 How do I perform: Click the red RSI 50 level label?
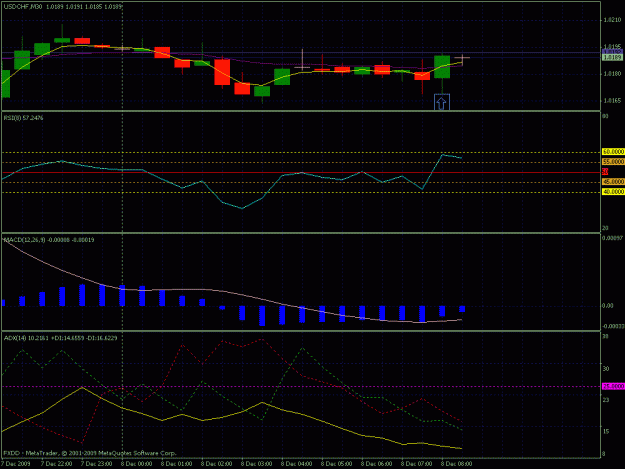tap(605, 172)
